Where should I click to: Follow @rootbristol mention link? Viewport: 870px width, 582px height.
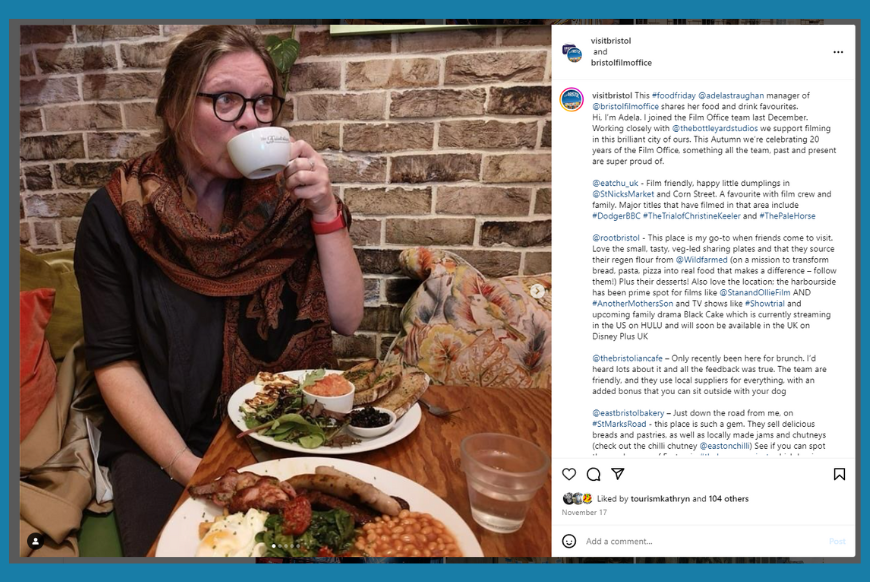pyautogui.click(x=615, y=238)
